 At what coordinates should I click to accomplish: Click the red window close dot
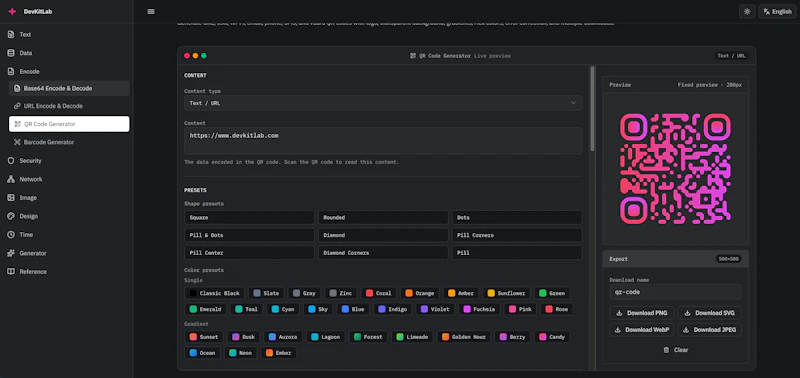click(x=187, y=56)
